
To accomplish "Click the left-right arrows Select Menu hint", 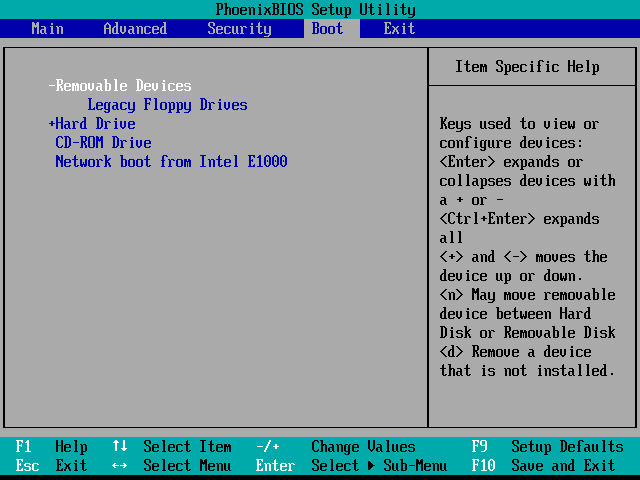I will coord(172,465).
